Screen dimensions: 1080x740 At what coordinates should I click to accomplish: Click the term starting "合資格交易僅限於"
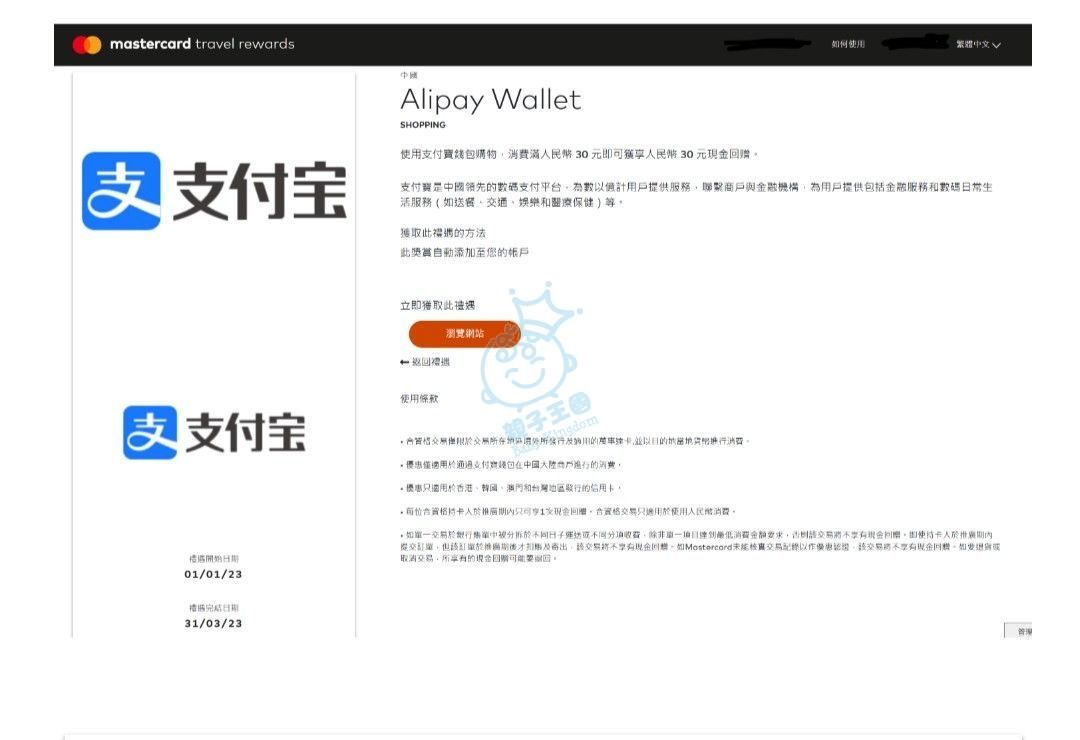tap(575, 441)
